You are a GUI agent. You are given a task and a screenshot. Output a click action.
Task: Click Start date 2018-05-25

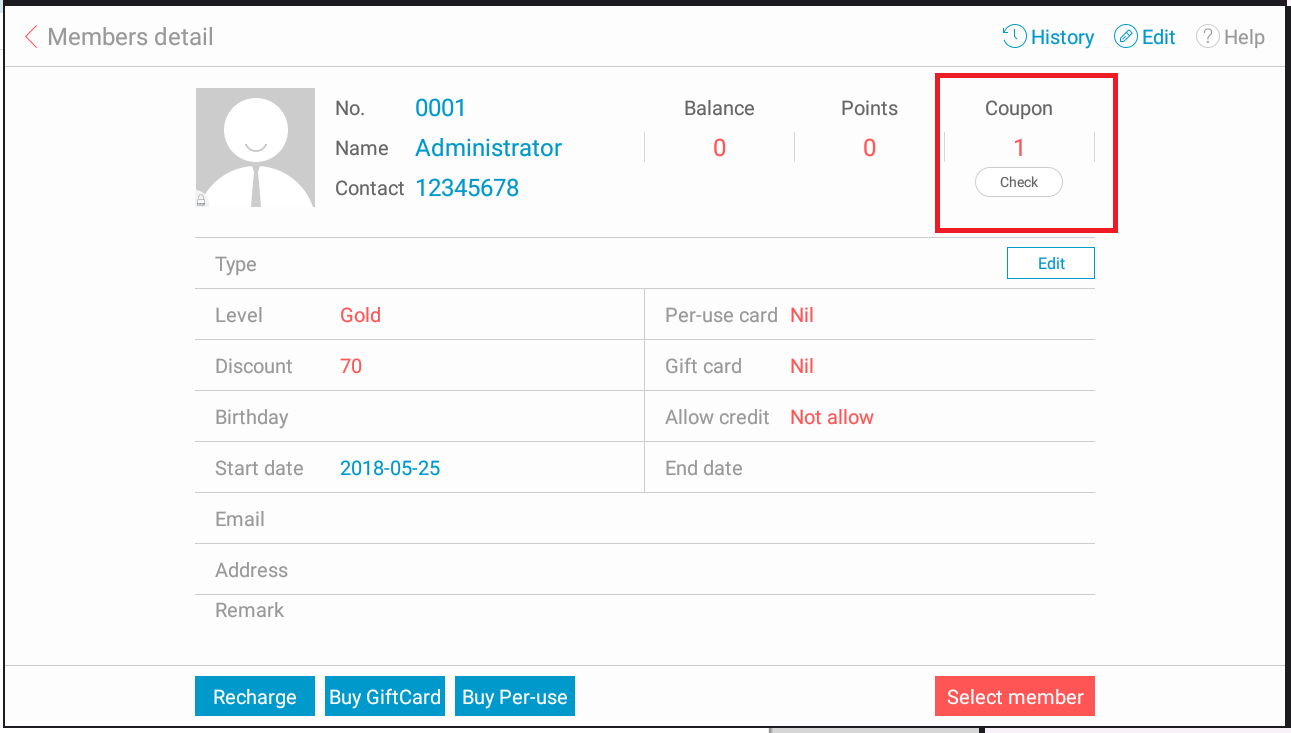[390, 468]
